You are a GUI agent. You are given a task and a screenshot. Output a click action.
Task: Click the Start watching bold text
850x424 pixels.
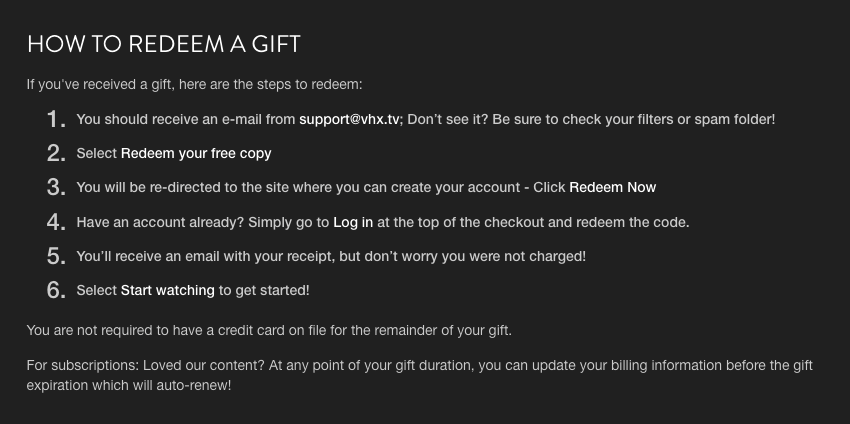(168, 290)
